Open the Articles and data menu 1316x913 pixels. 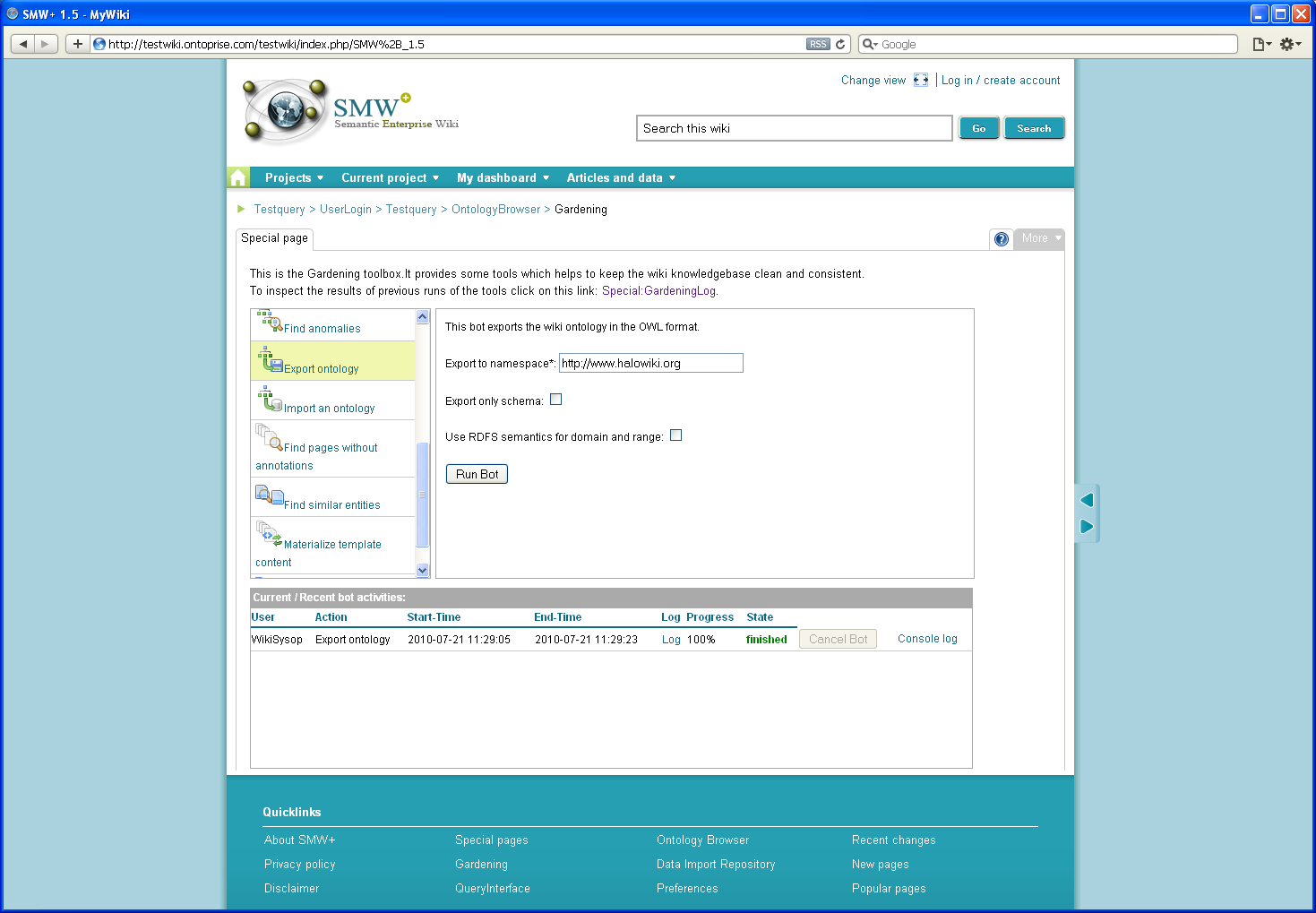click(x=621, y=178)
